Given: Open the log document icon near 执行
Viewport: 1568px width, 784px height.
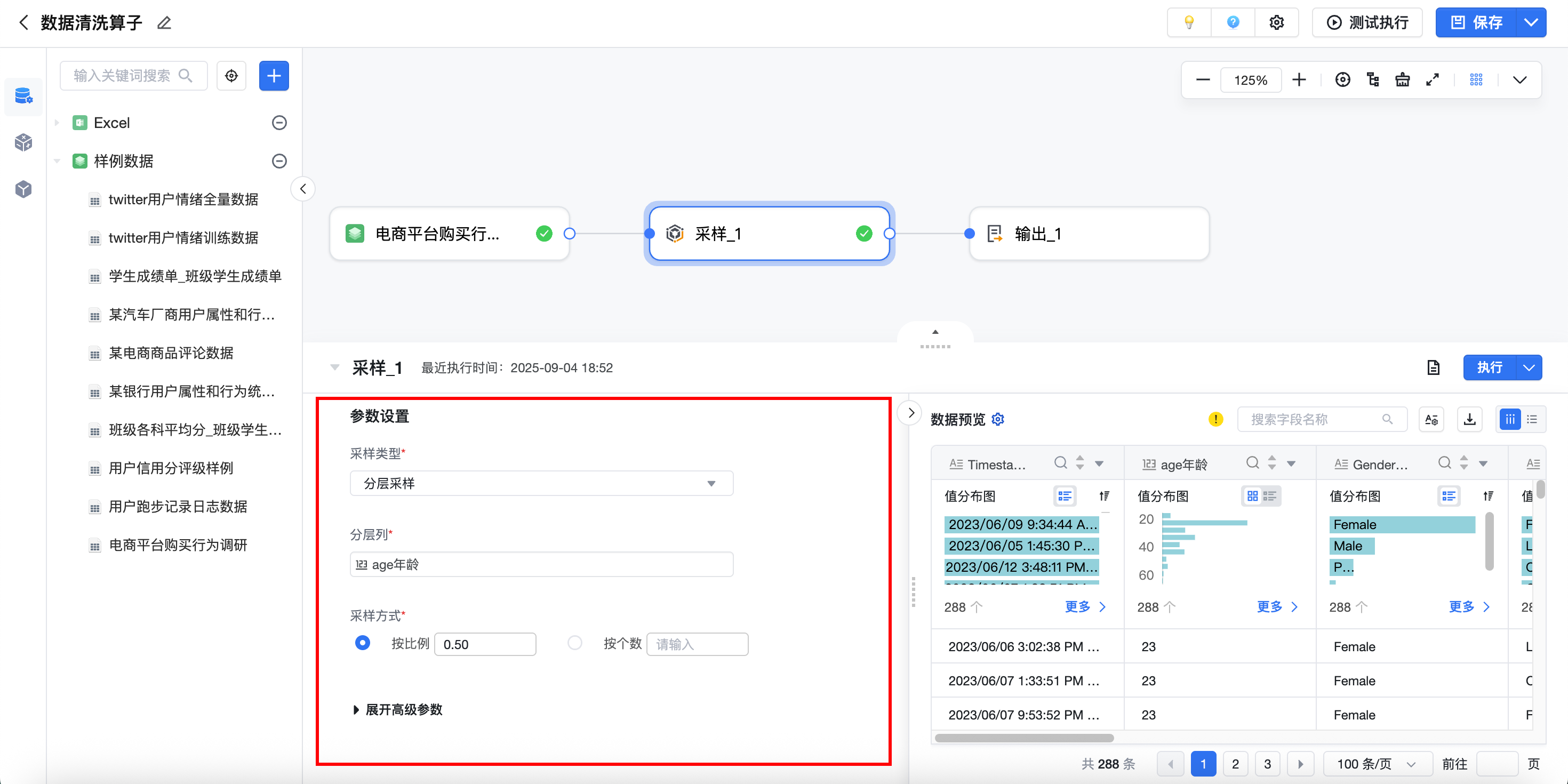Looking at the screenshot, I should [x=1433, y=367].
